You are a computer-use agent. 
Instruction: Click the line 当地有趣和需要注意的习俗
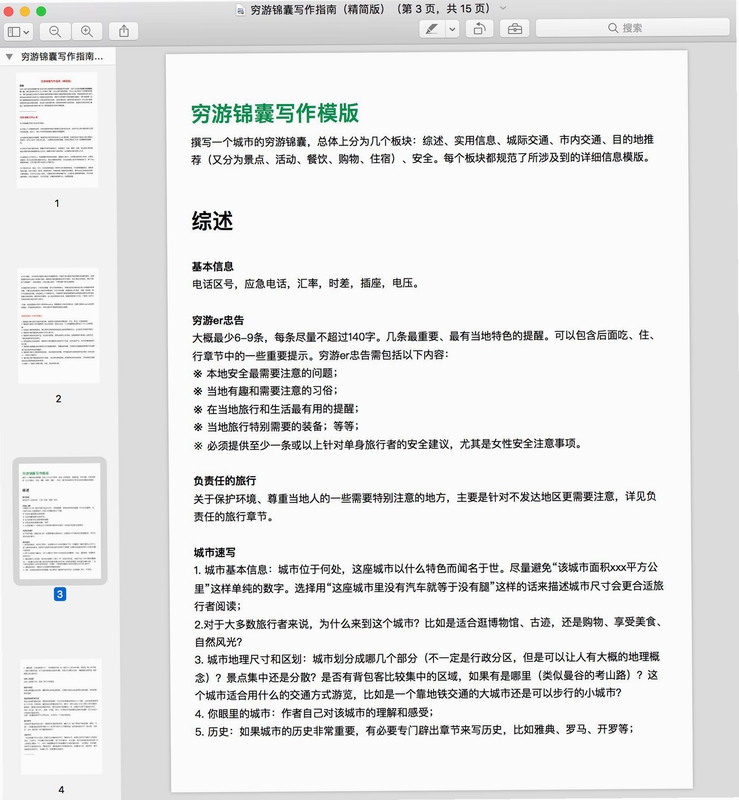tap(265, 391)
